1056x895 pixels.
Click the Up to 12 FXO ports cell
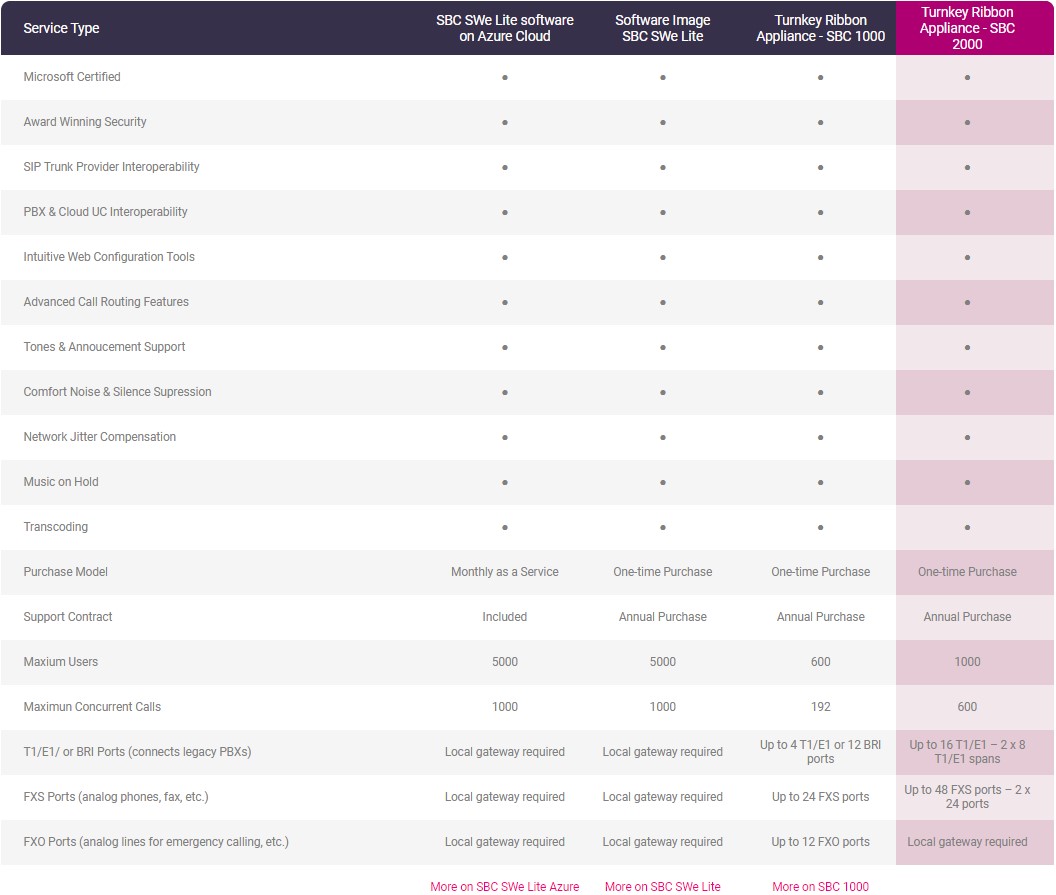pyautogui.click(x=820, y=842)
